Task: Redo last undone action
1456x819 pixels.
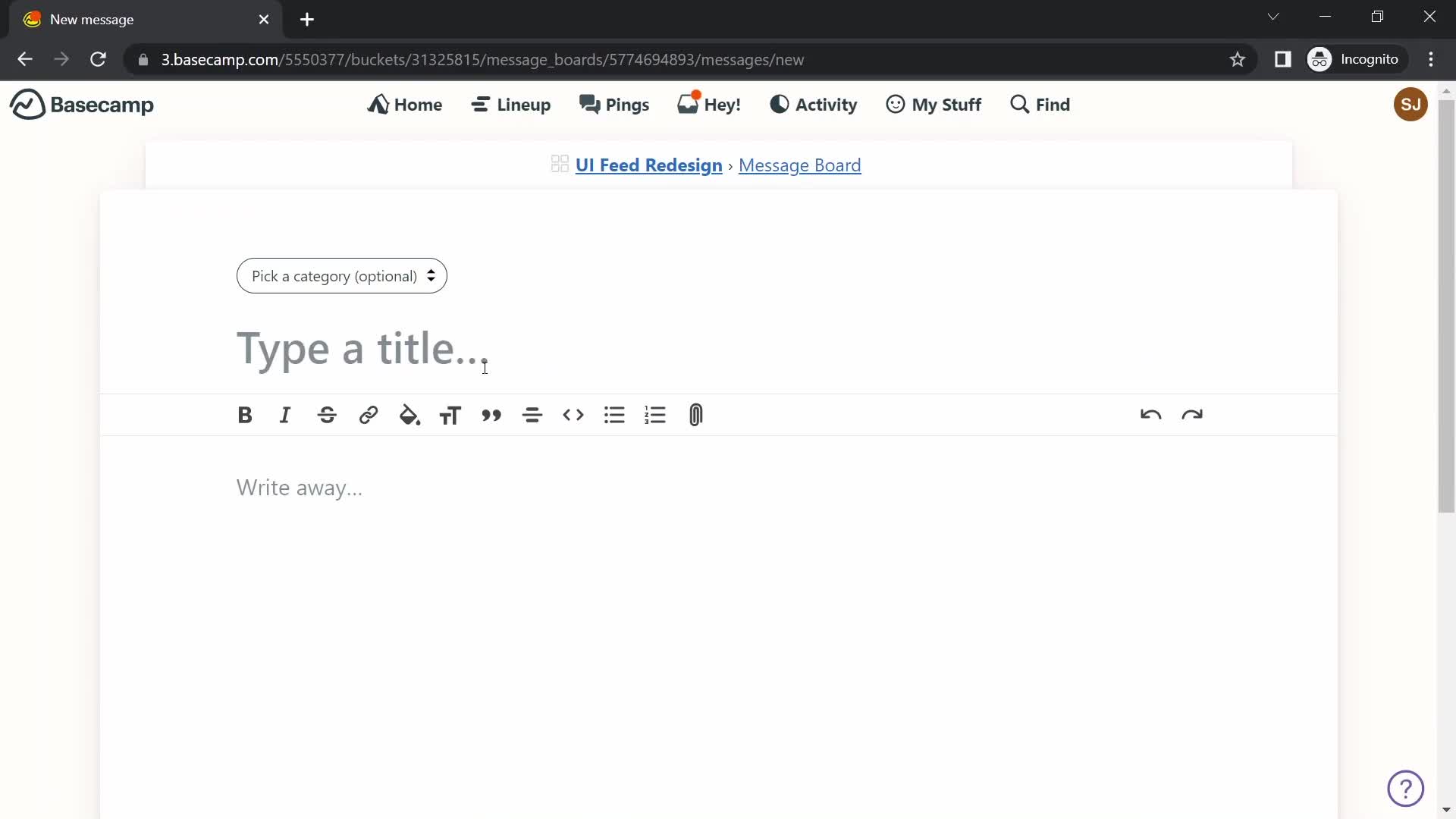Action: coord(1191,414)
